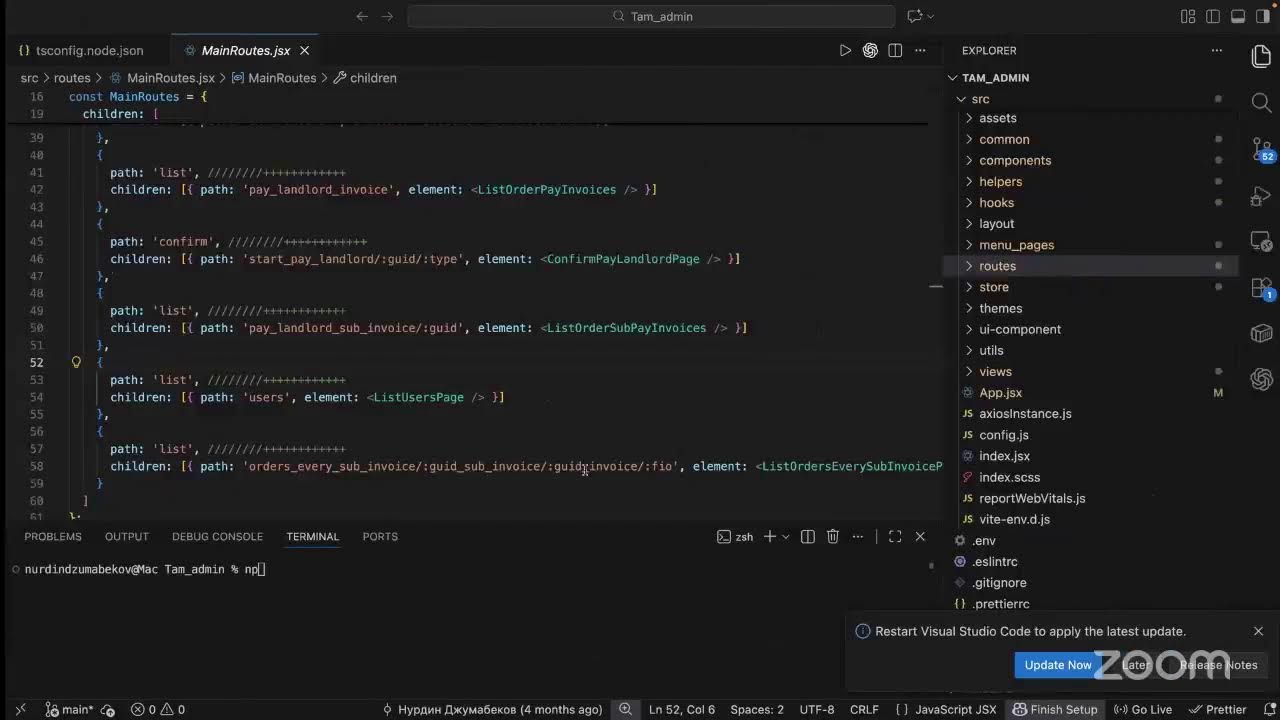Click Go Live in status bar

pyautogui.click(x=1143, y=709)
